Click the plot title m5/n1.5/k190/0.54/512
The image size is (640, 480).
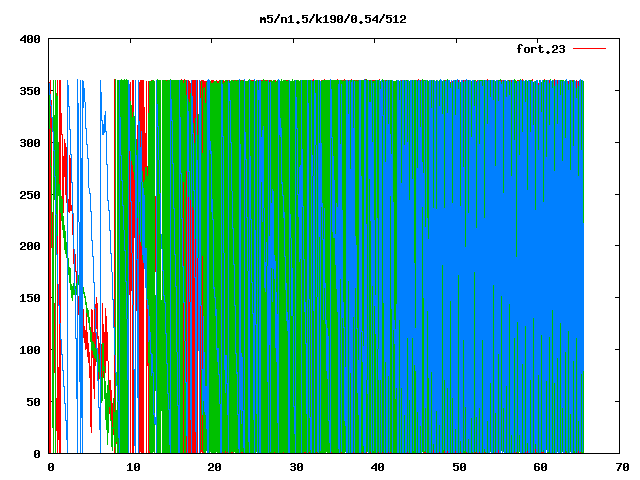click(333, 19)
